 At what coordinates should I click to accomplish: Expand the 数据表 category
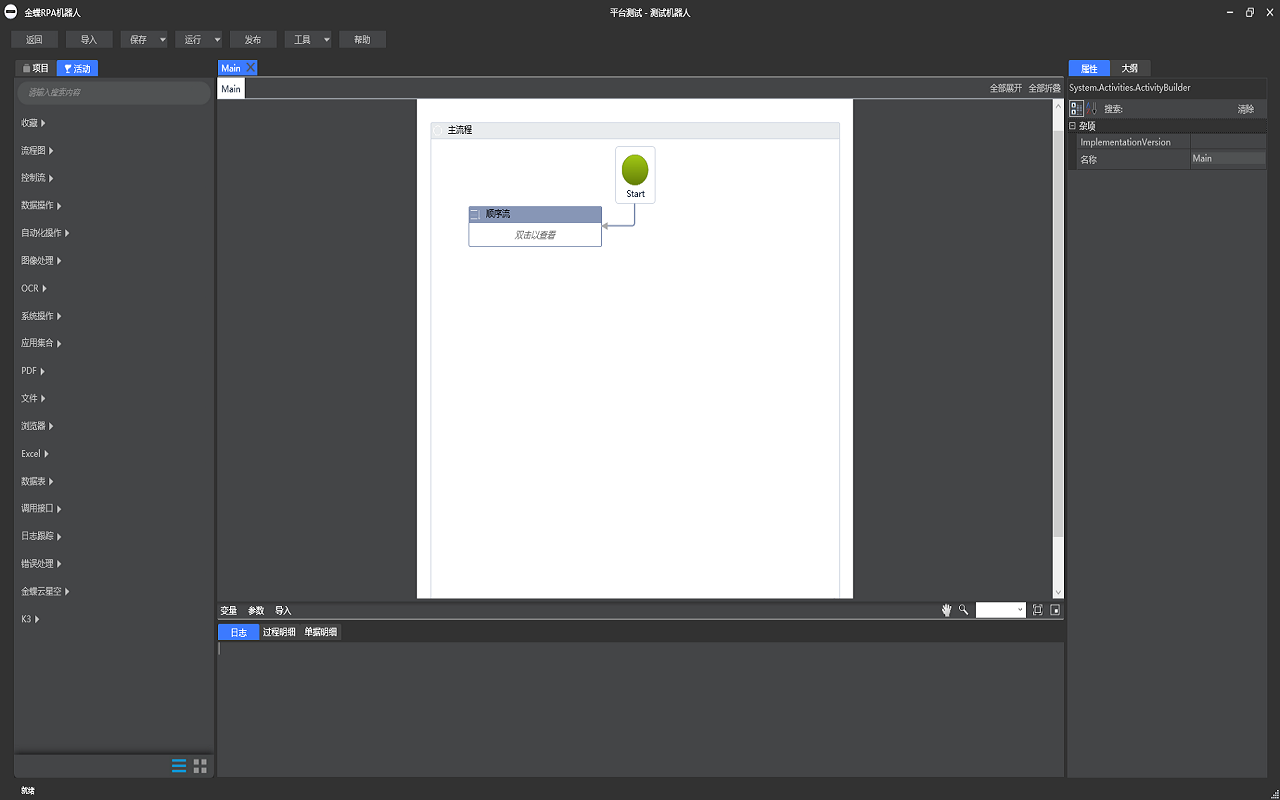point(37,481)
